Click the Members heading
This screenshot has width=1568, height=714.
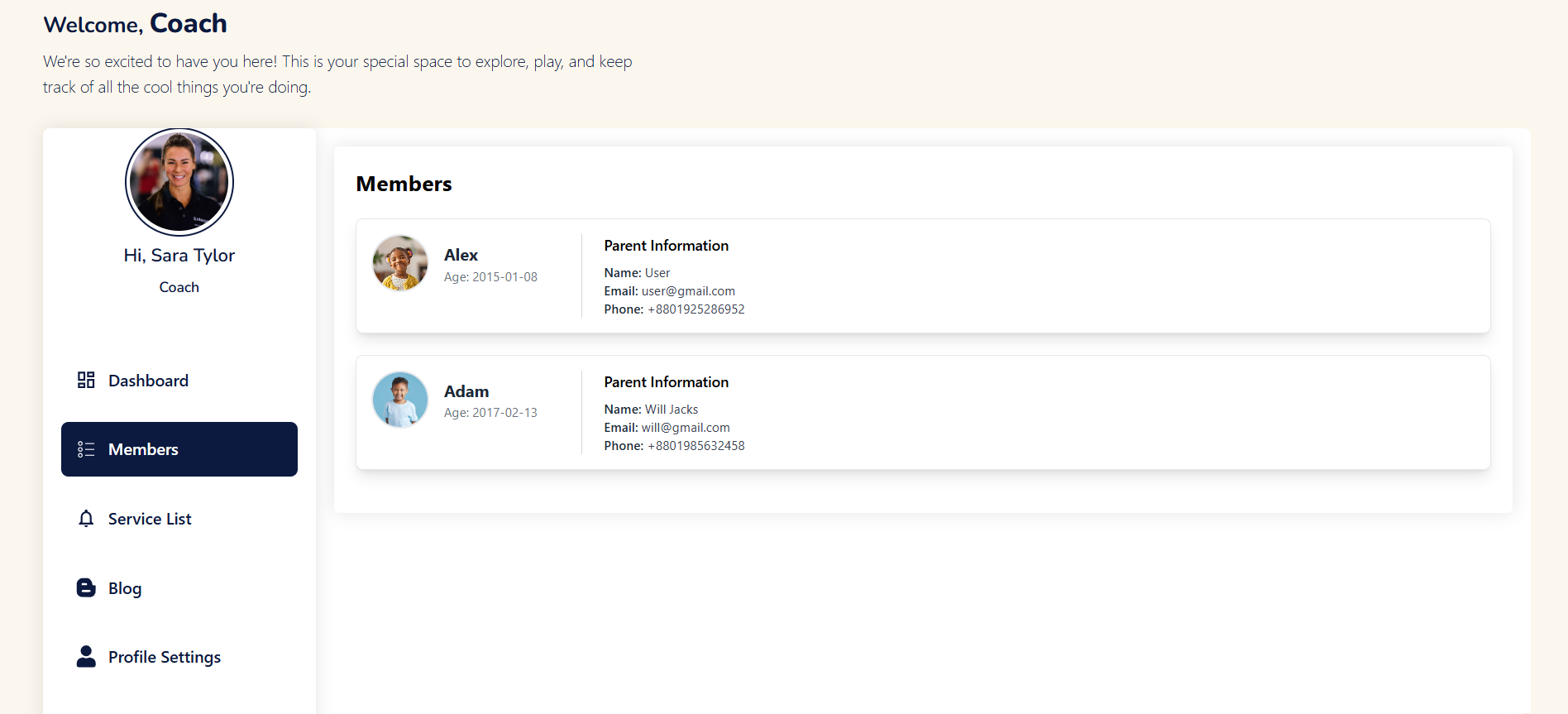click(404, 184)
